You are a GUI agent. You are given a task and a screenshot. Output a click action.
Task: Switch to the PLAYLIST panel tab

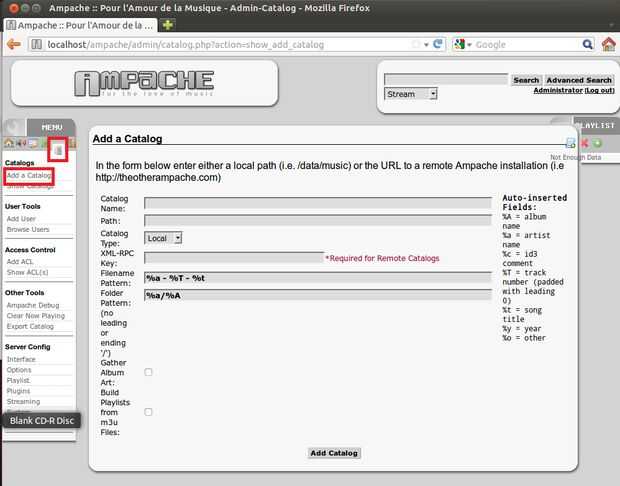(597, 126)
